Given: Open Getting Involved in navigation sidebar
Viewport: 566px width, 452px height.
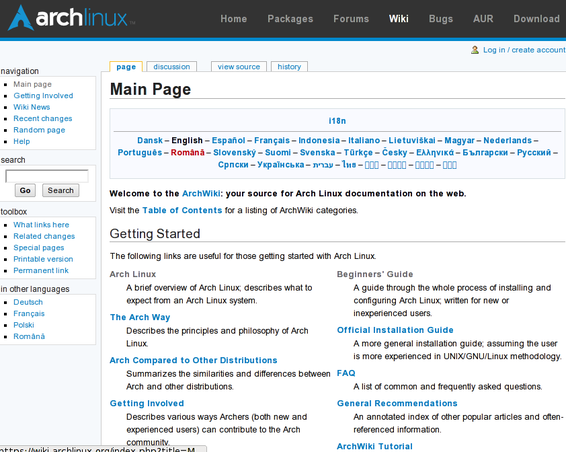Looking at the screenshot, I should coord(43,96).
